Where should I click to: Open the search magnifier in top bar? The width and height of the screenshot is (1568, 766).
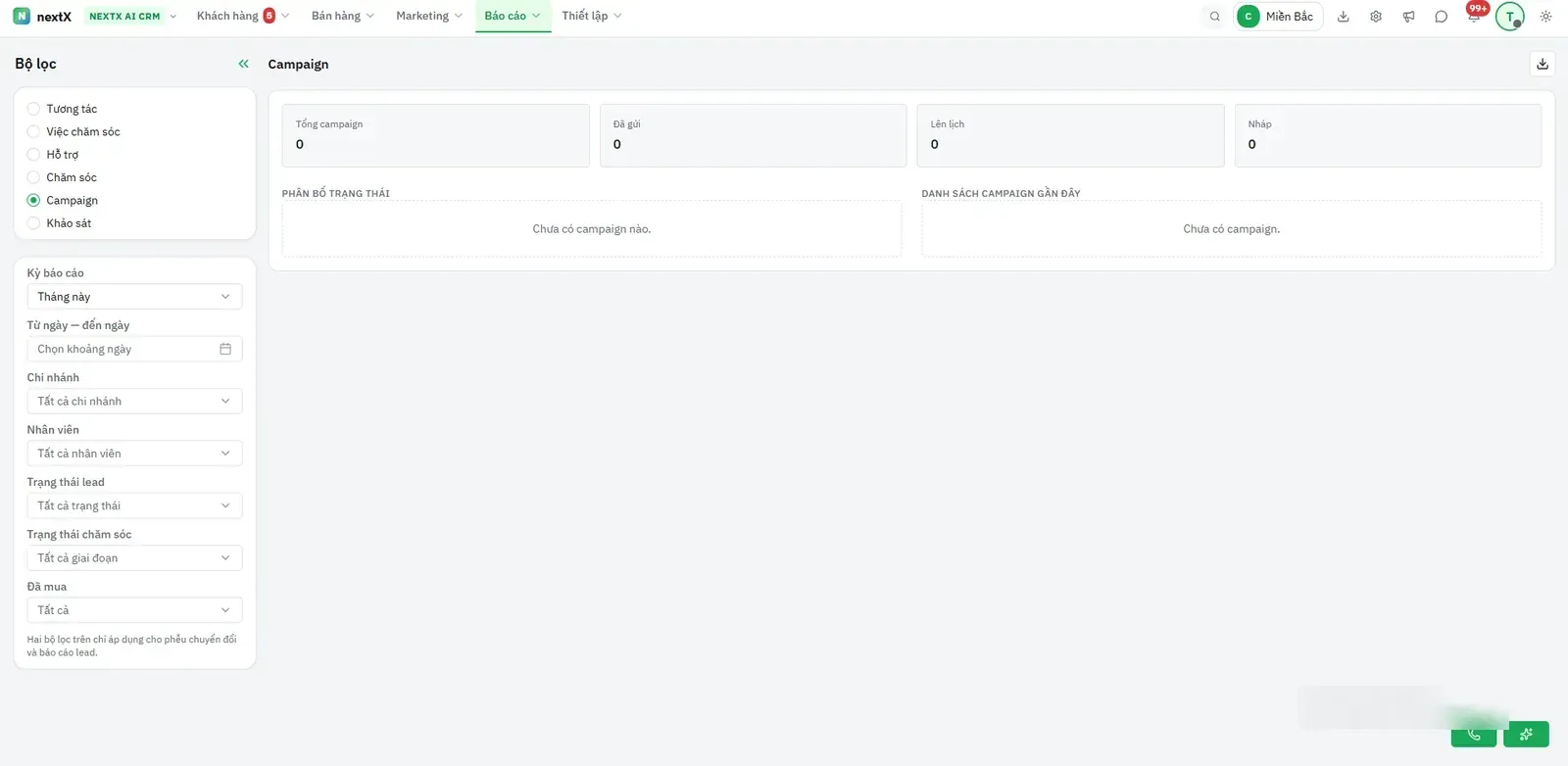(1215, 17)
